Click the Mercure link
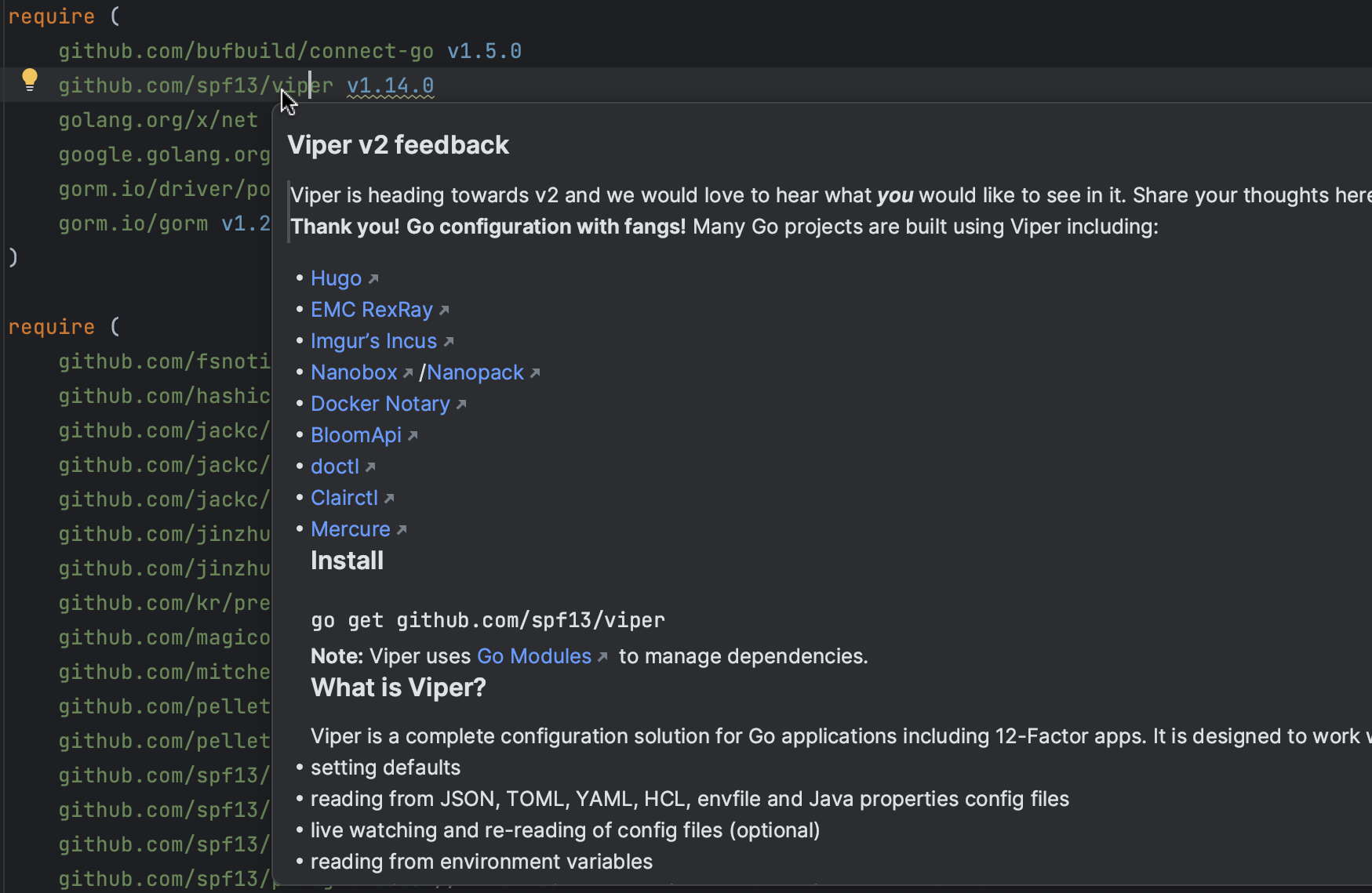The width and height of the screenshot is (1372, 893). click(350, 529)
